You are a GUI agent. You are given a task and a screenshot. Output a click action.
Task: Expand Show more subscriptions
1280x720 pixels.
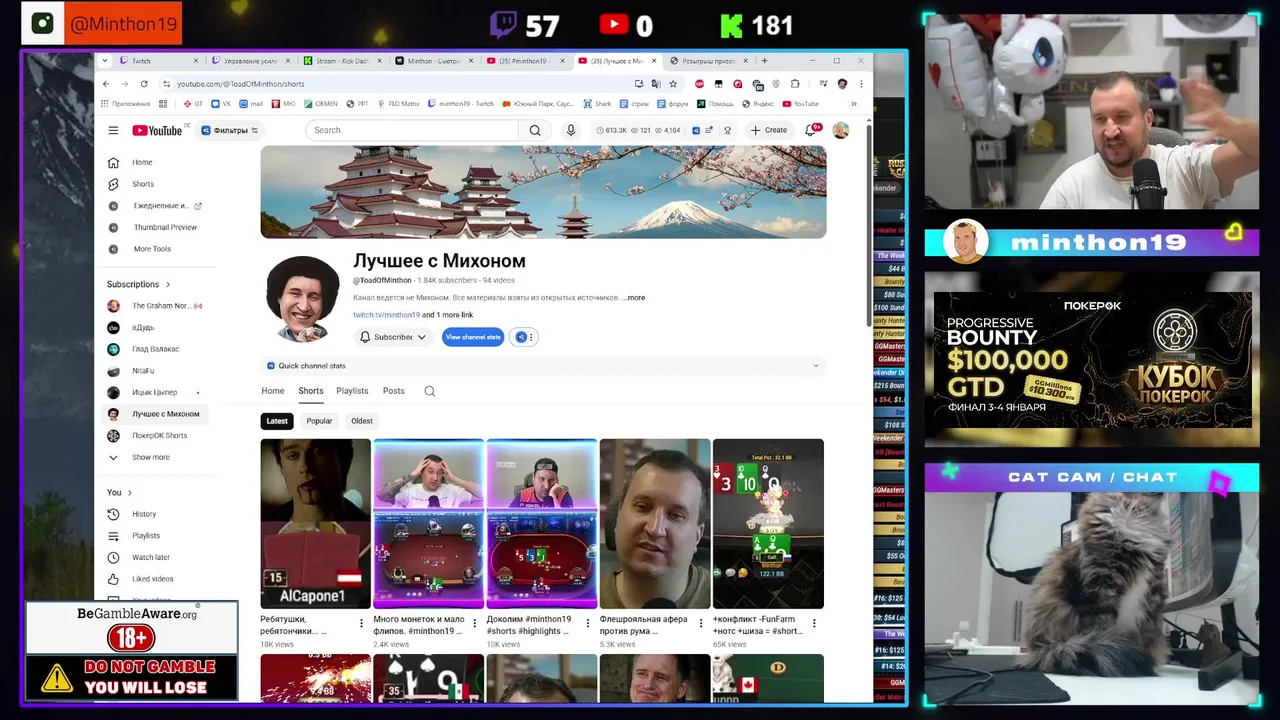click(x=150, y=457)
